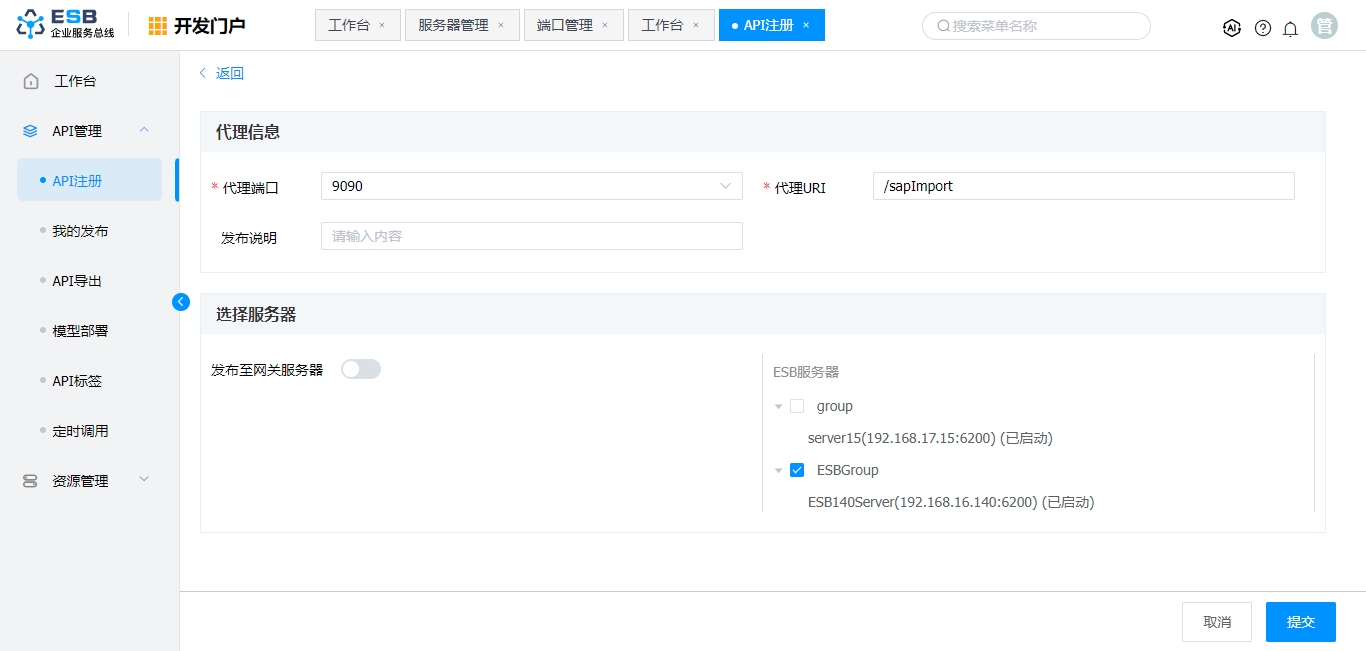Open the notification bell icon

(1291, 28)
